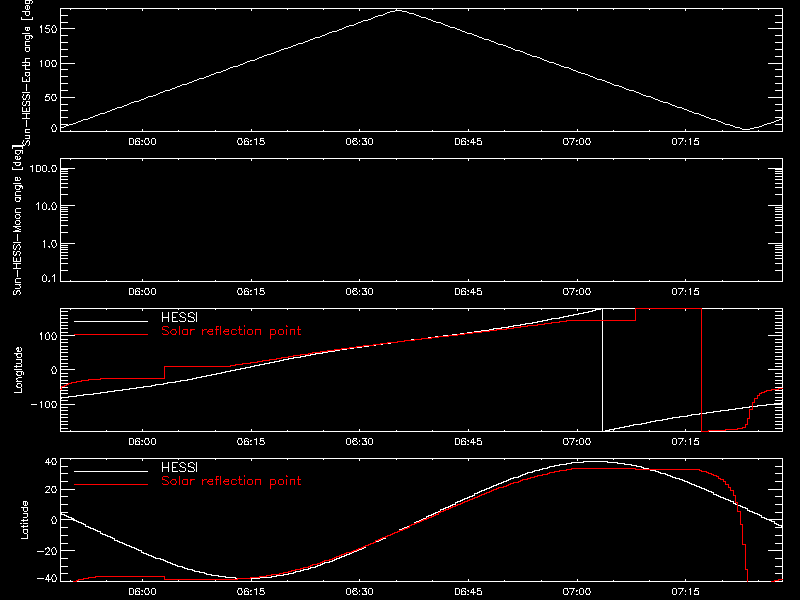Select HESSI legend label in Longitude plot
The image size is (800, 600).
(x=179, y=317)
